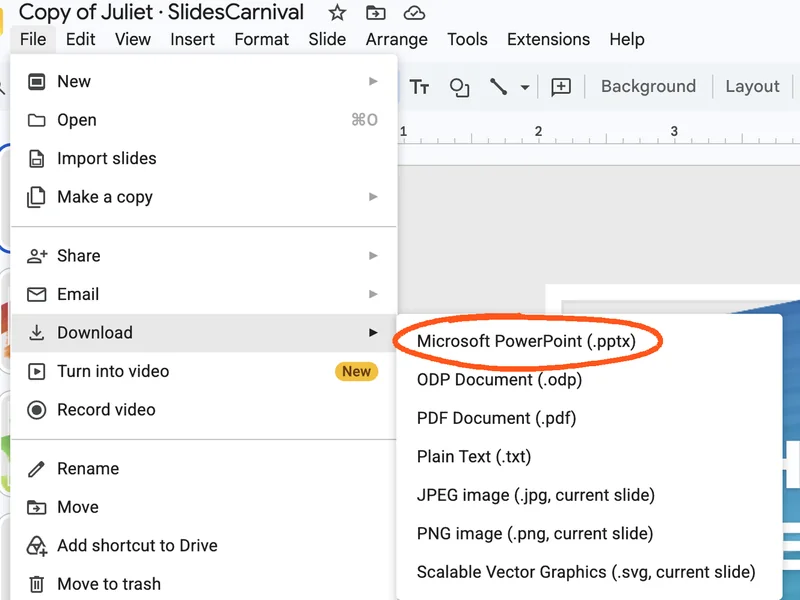The height and width of the screenshot is (600, 800).
Task: Click the Open folder icon
Action: point(36,120)
